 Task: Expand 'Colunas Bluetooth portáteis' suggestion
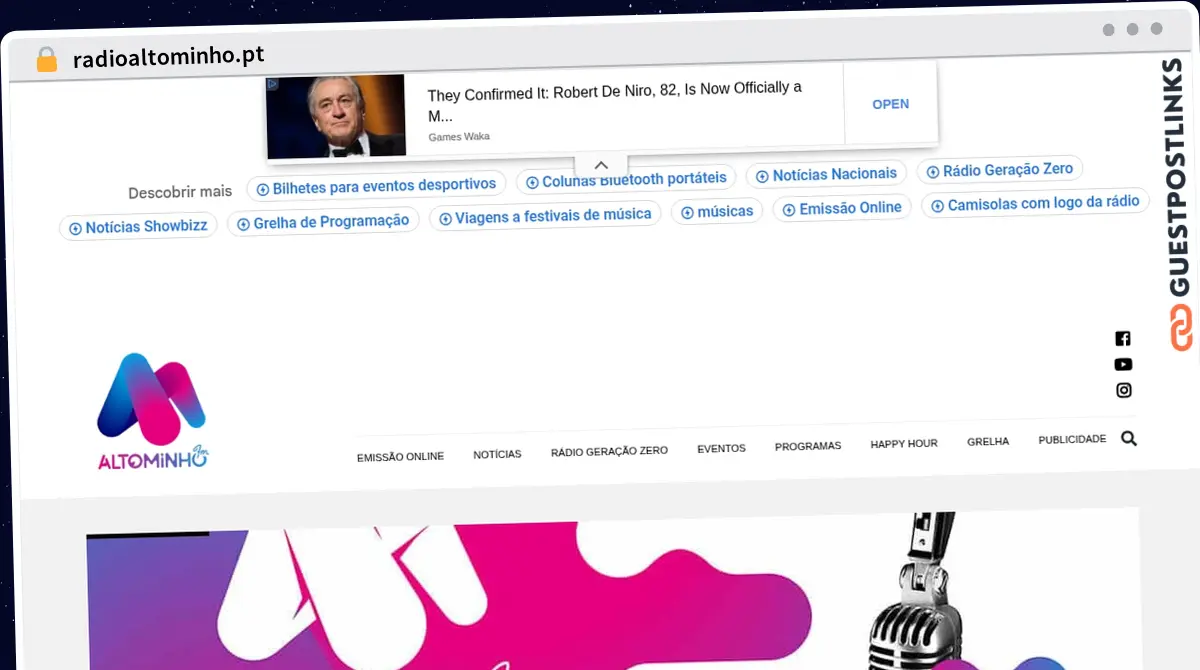coord(626,179)
